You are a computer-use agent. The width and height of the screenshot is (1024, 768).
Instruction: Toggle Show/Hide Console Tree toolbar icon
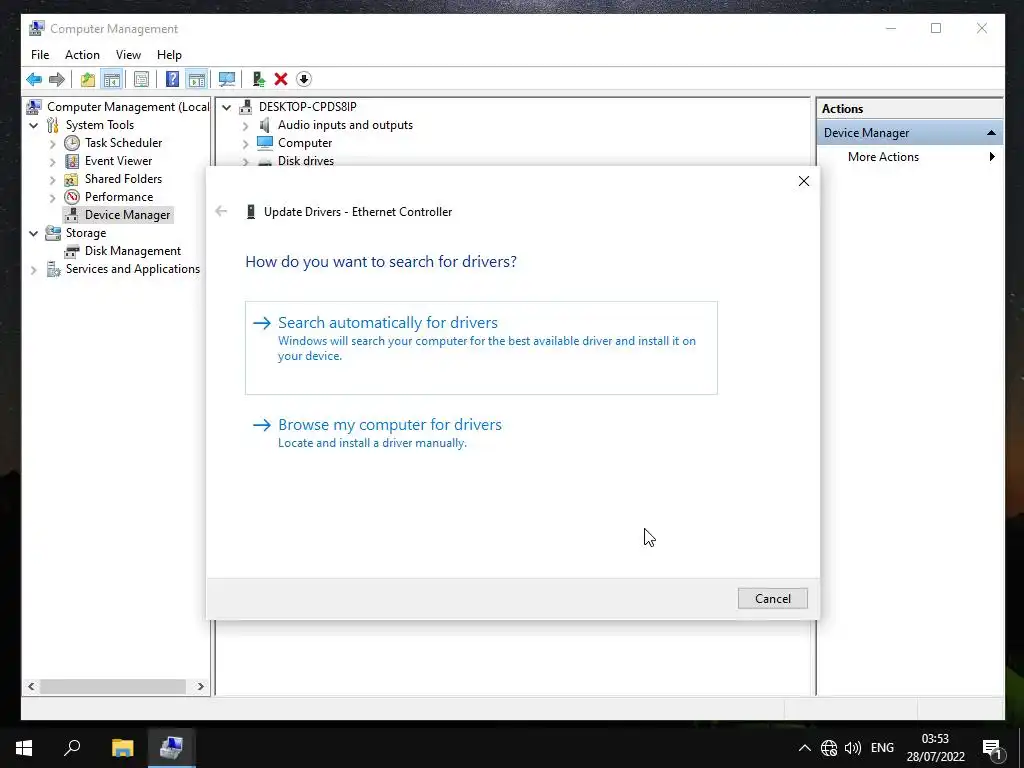pyautogui.click(x=112, y=80)
